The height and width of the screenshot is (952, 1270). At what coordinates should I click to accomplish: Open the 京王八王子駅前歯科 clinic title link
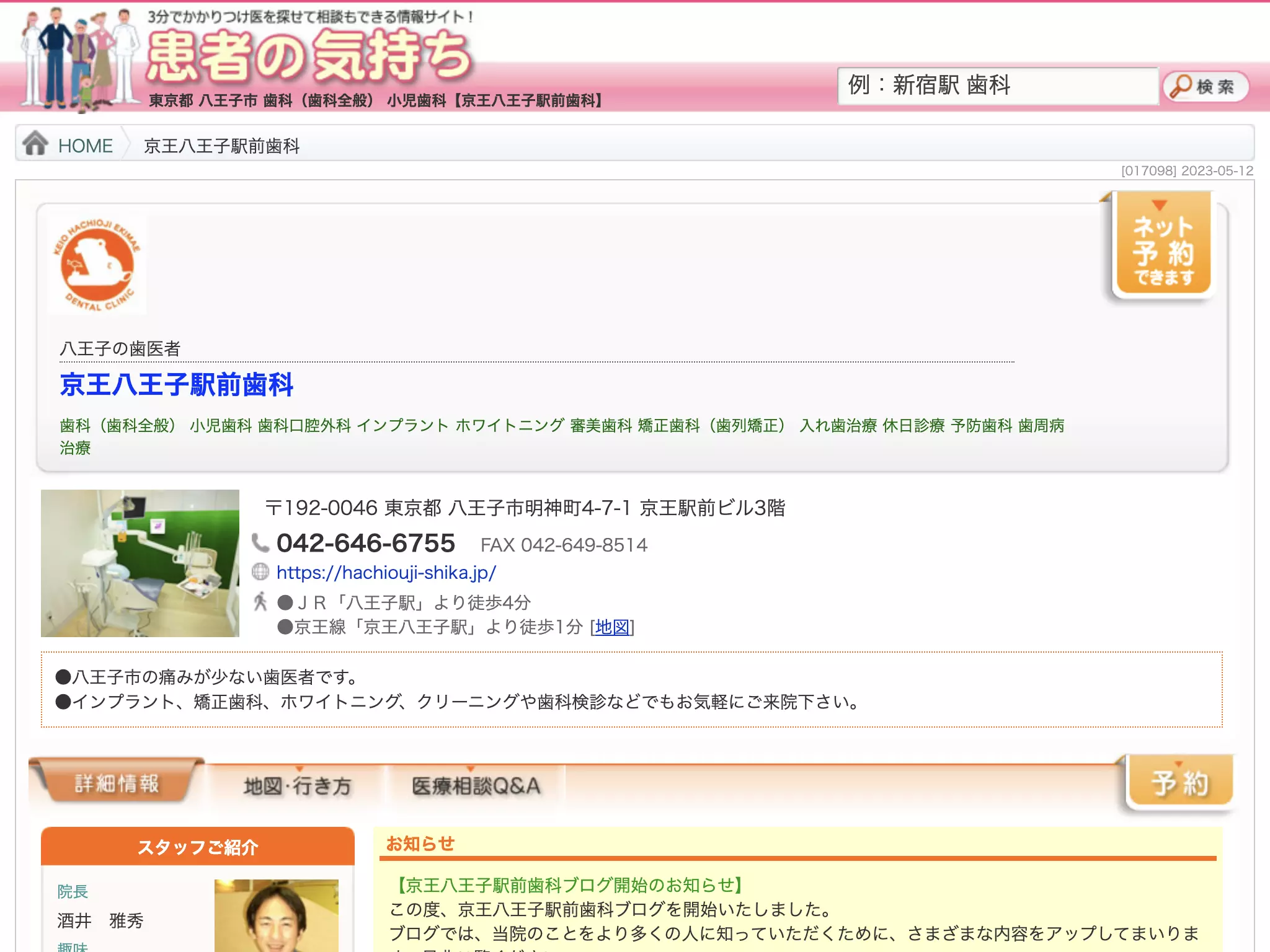(177, 384)
